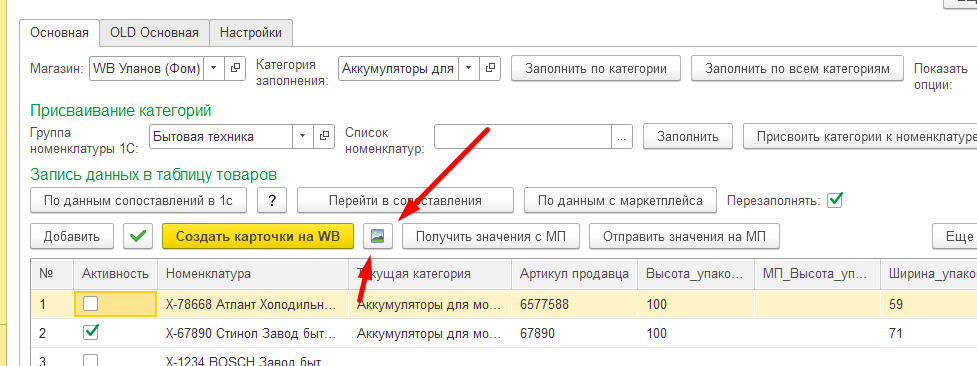
Task: Uncheck the Активность box in row 2
Action: point(90,333)
